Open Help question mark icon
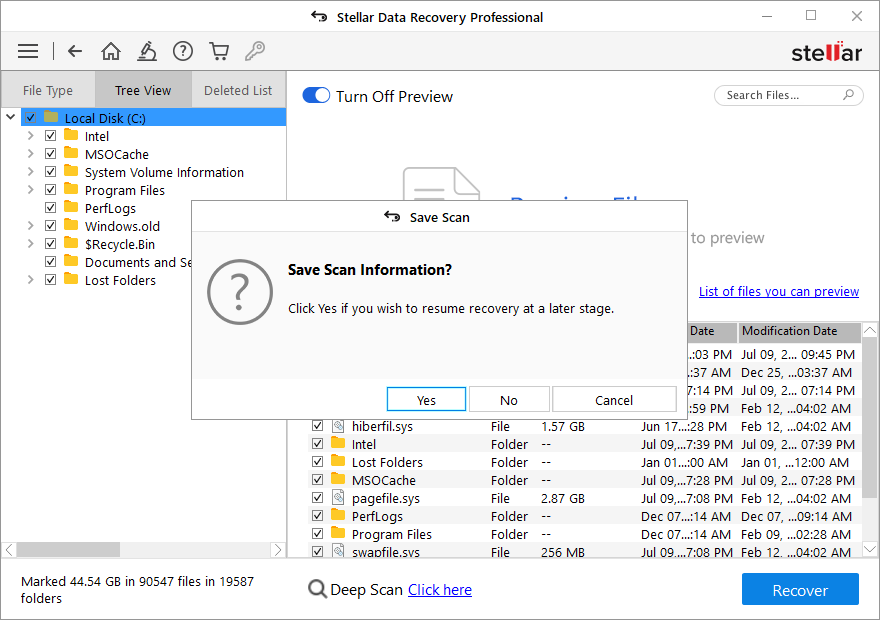 (x=183, y=51)
